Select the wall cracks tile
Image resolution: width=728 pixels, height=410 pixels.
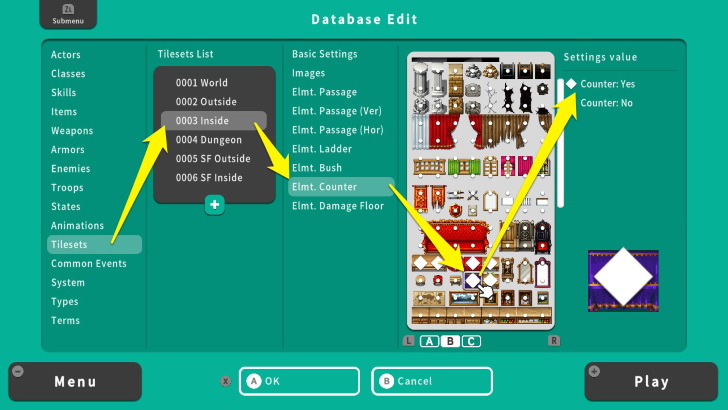(x=491, y=98)
